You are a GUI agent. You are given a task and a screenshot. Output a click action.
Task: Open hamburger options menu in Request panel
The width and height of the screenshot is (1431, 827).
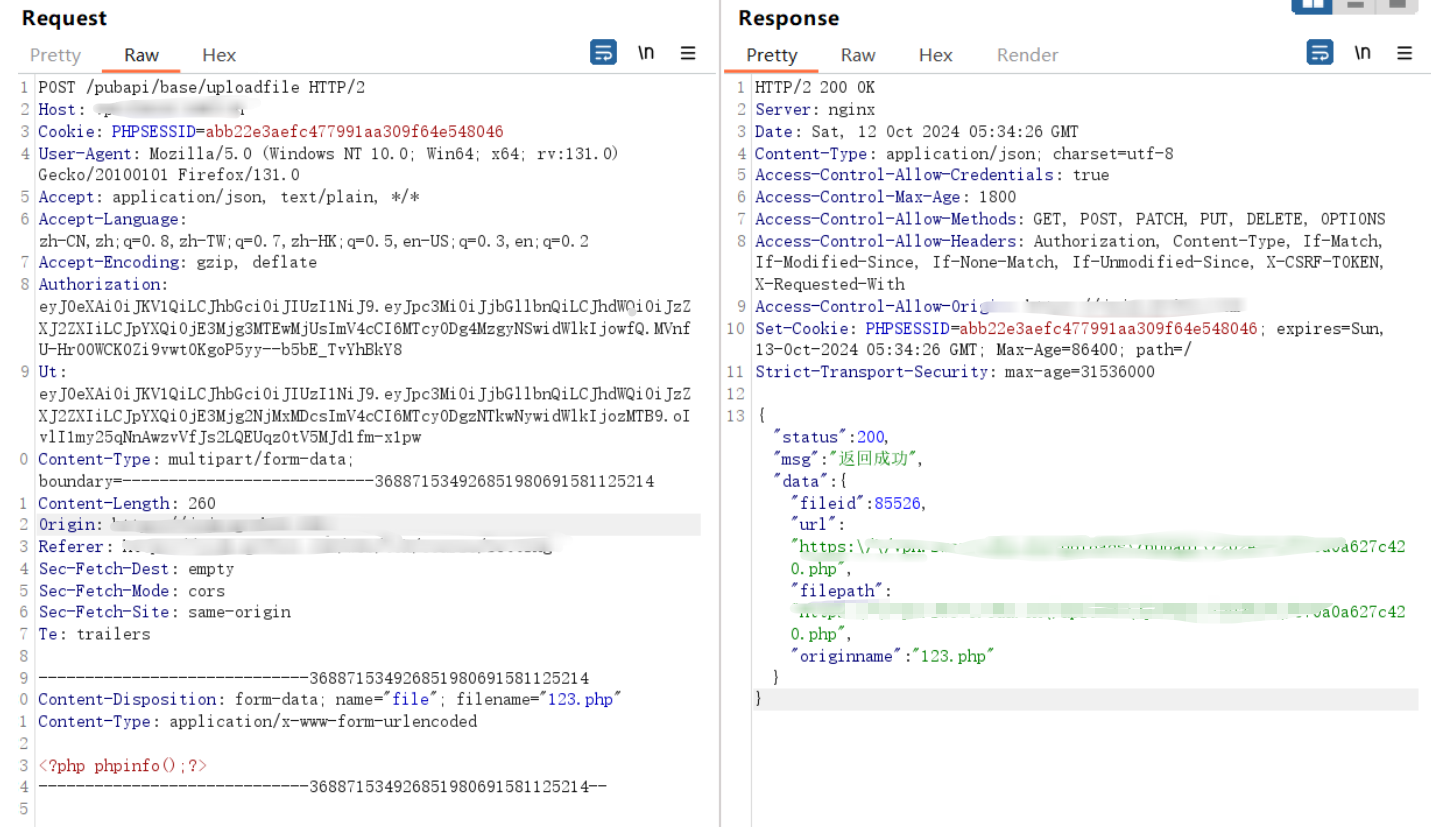coord(688,53)
